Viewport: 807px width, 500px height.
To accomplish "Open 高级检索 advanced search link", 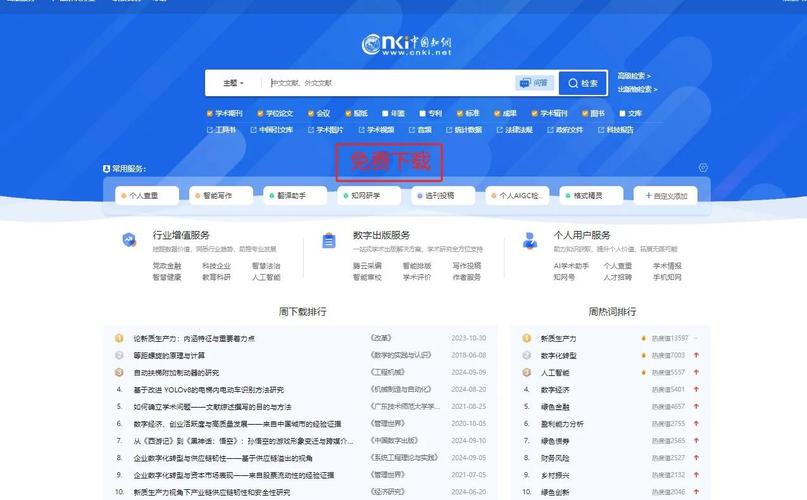I will [634, 76].
